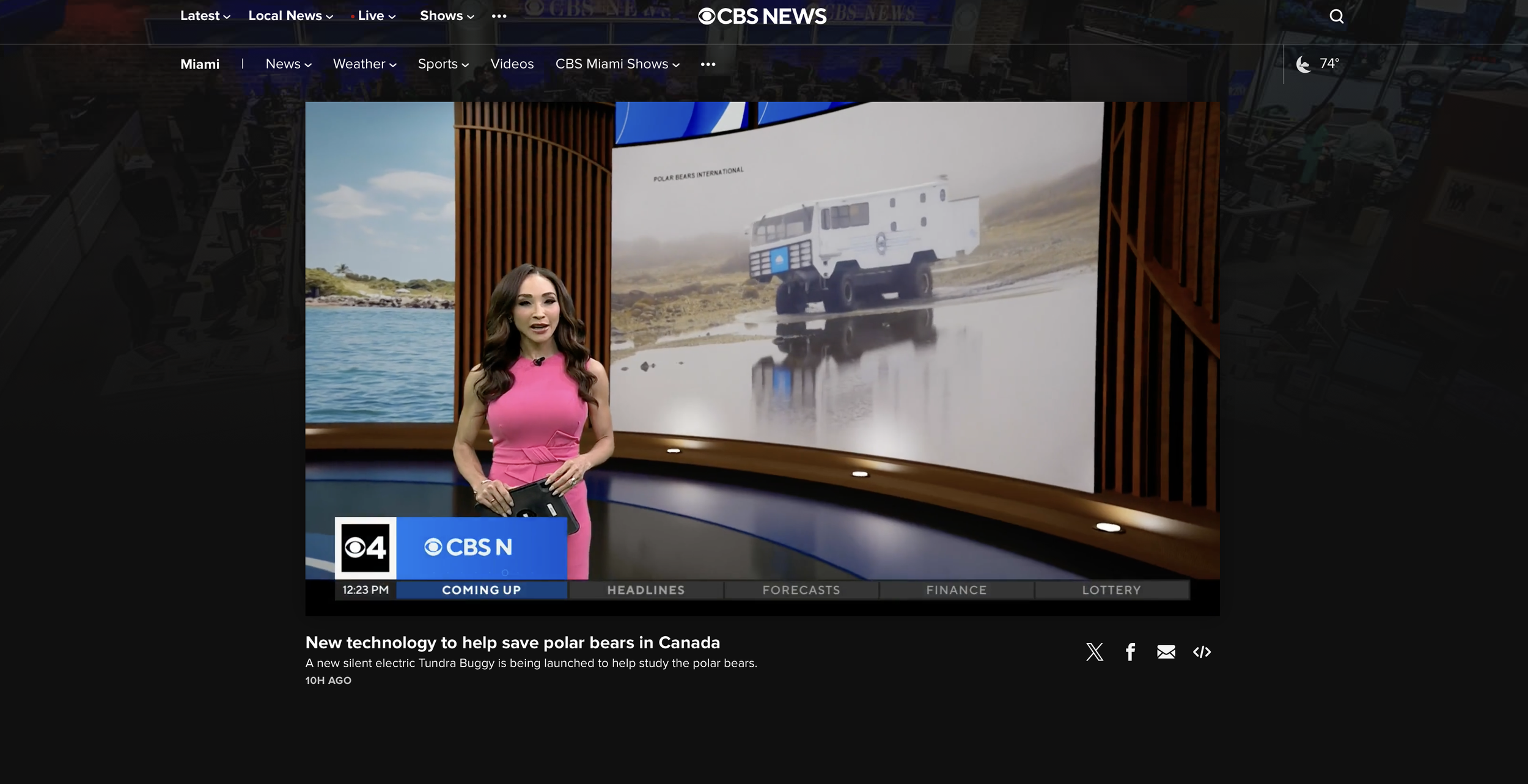Expand the Shows dropdown
Viewport: 1528px width, 784px height.
(447, 16)
